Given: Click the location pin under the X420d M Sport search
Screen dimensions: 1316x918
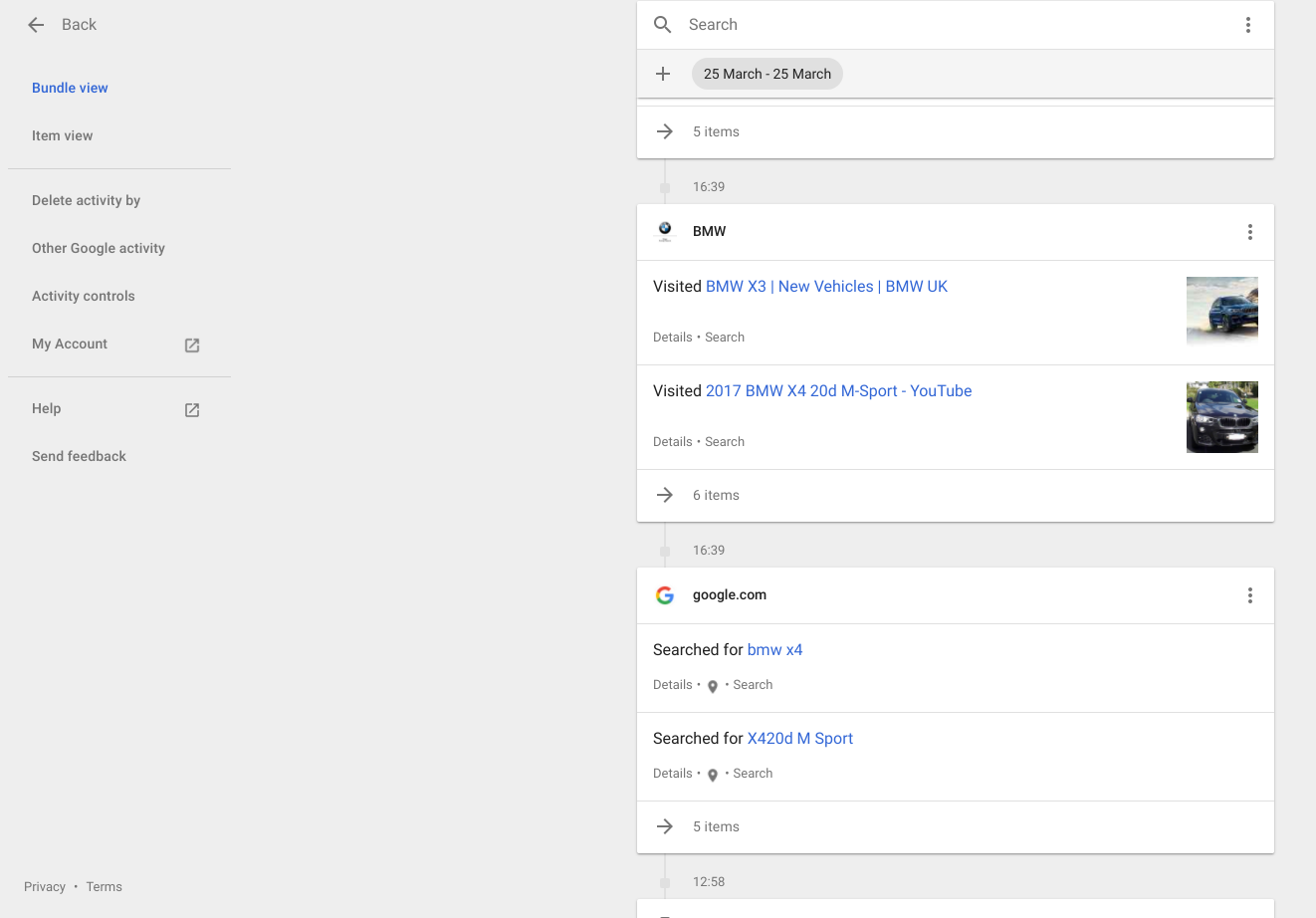Looking at the screenshot, I should [x=713, y=775].
